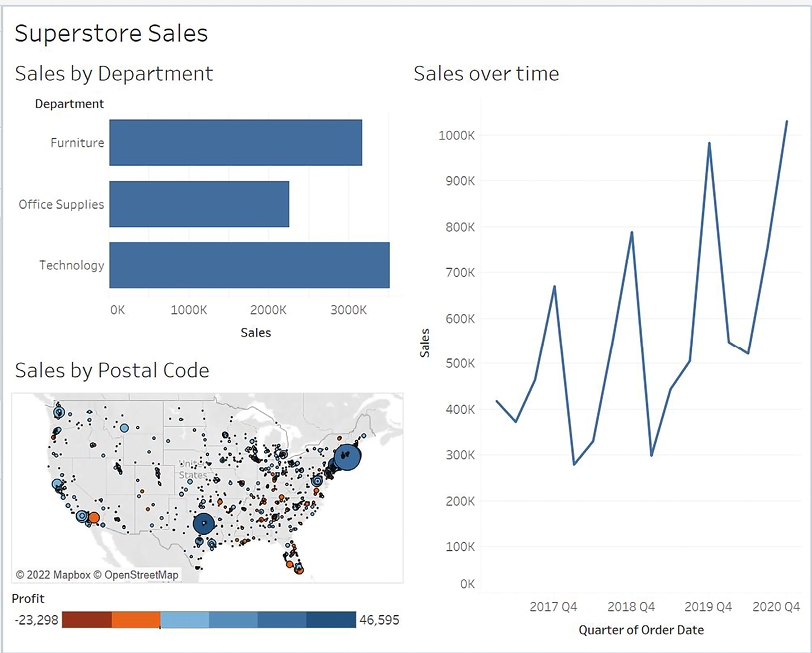Click the darkest blue Profit legend swatch

331,620
